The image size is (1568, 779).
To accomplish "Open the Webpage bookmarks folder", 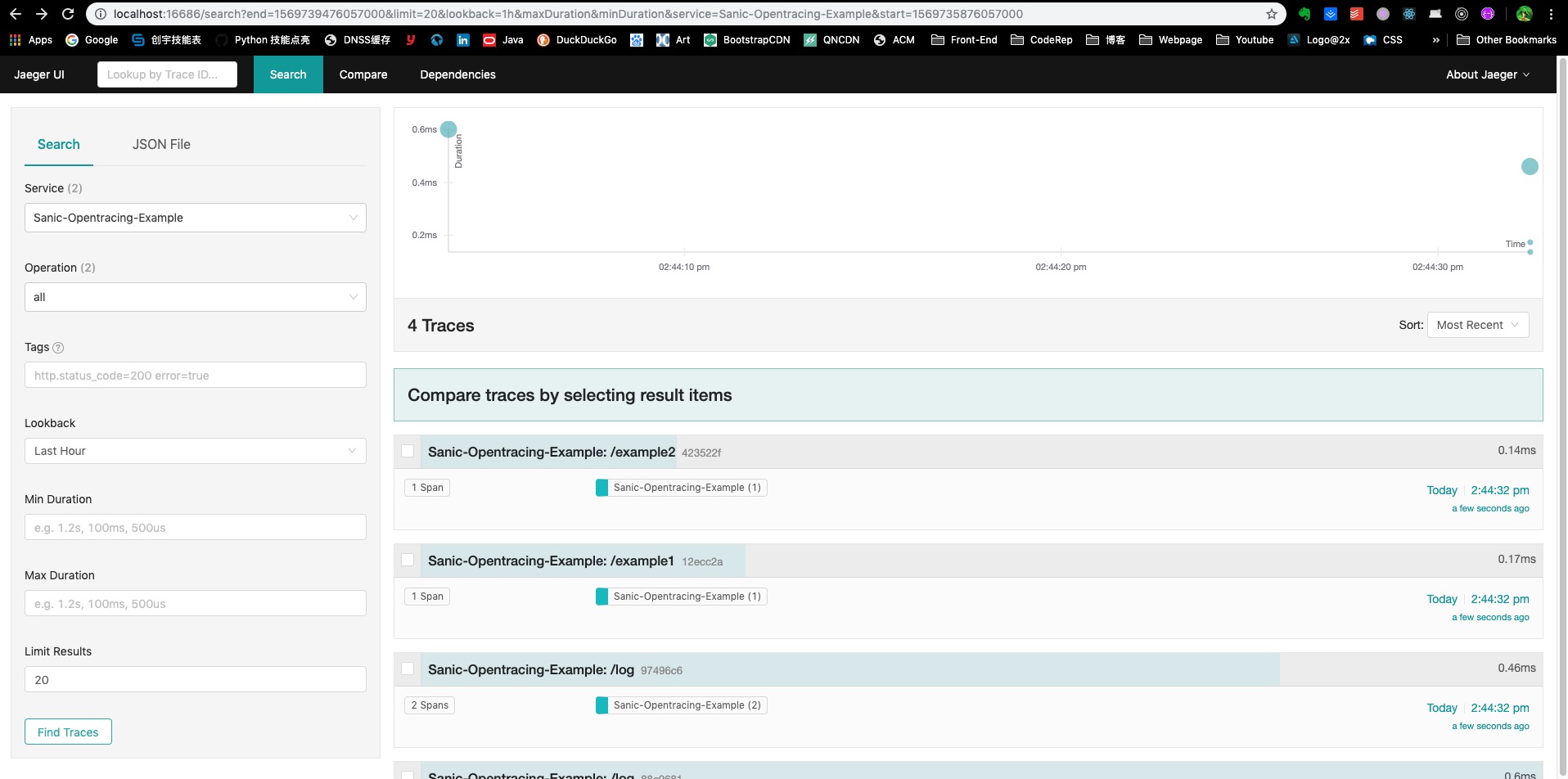I will pyautogui.click(x=1170, y=39).
